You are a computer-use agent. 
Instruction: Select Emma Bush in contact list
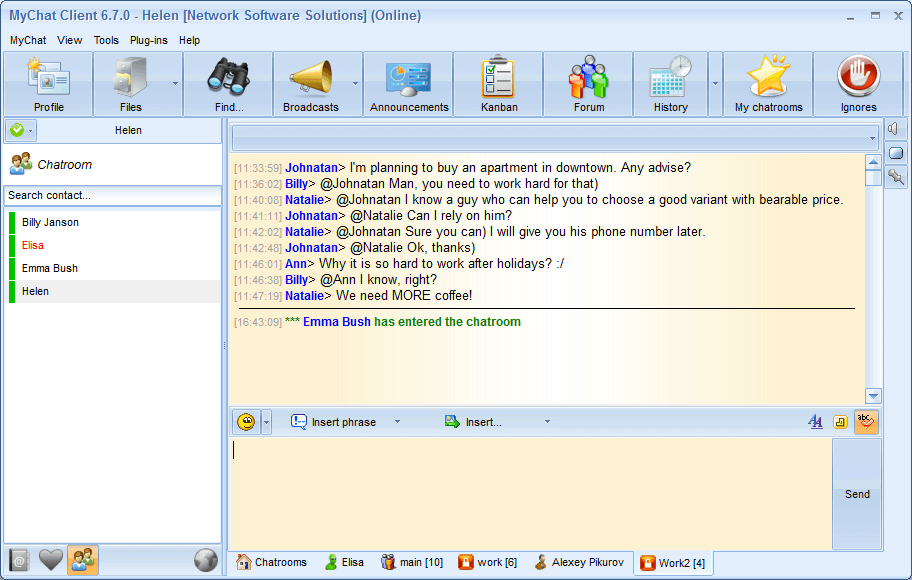tap(114, 268)
